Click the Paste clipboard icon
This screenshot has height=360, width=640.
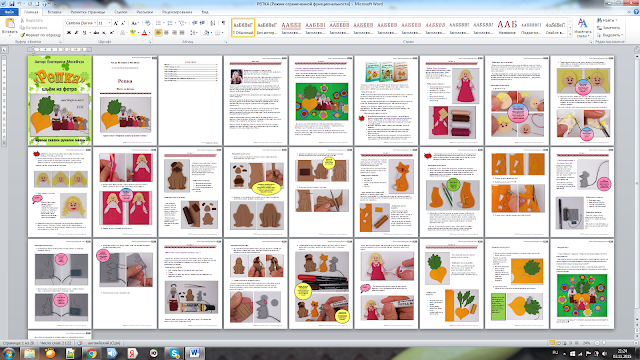coord(9,23)
